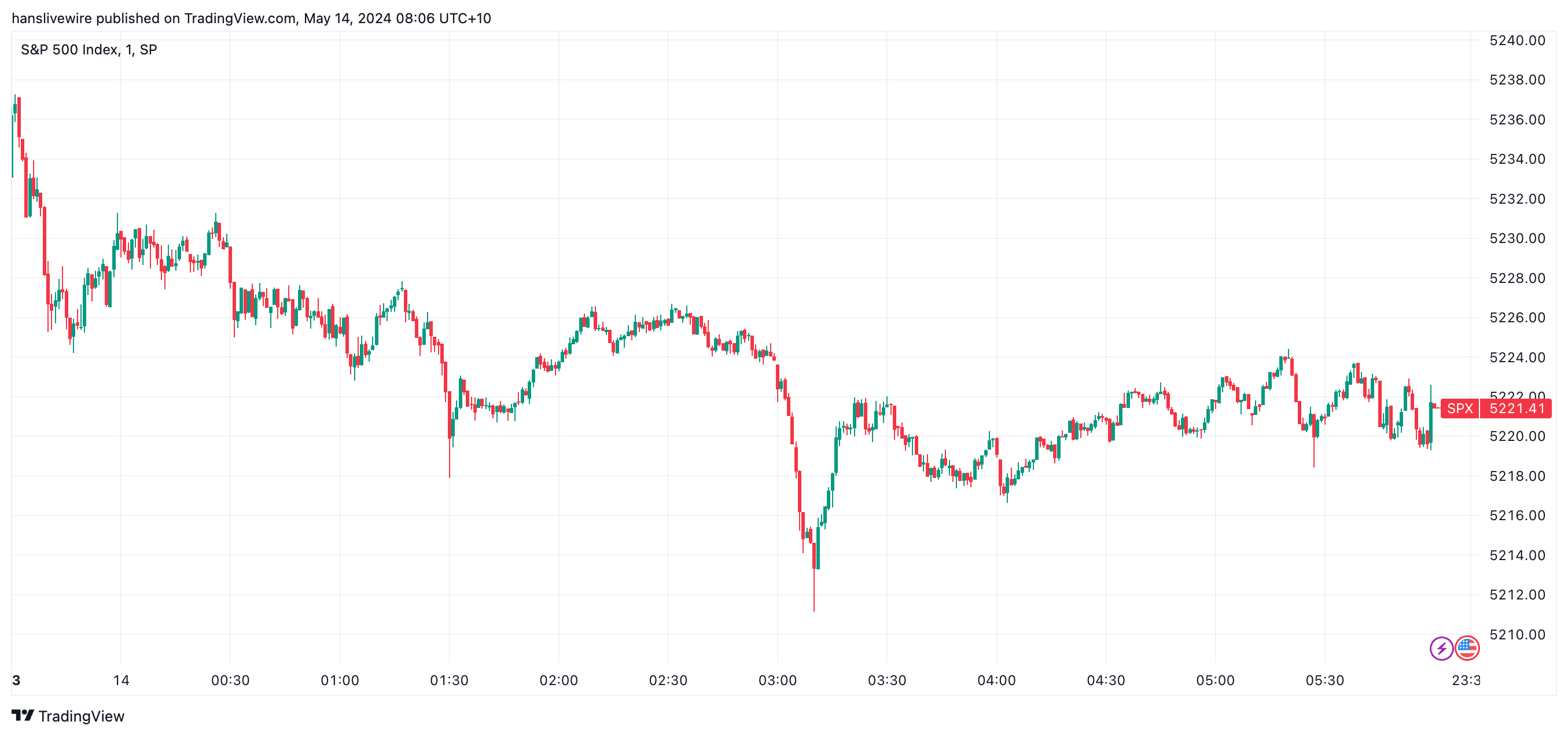The height and width of the screenshot is (736, 1568).
Task: Click the 5216.00 price scale label
Action: 1517,516
